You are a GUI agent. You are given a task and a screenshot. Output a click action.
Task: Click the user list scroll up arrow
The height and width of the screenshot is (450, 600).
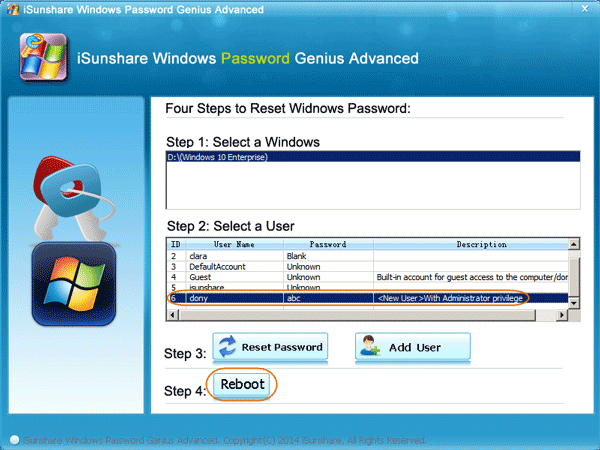tap(574, 244)
